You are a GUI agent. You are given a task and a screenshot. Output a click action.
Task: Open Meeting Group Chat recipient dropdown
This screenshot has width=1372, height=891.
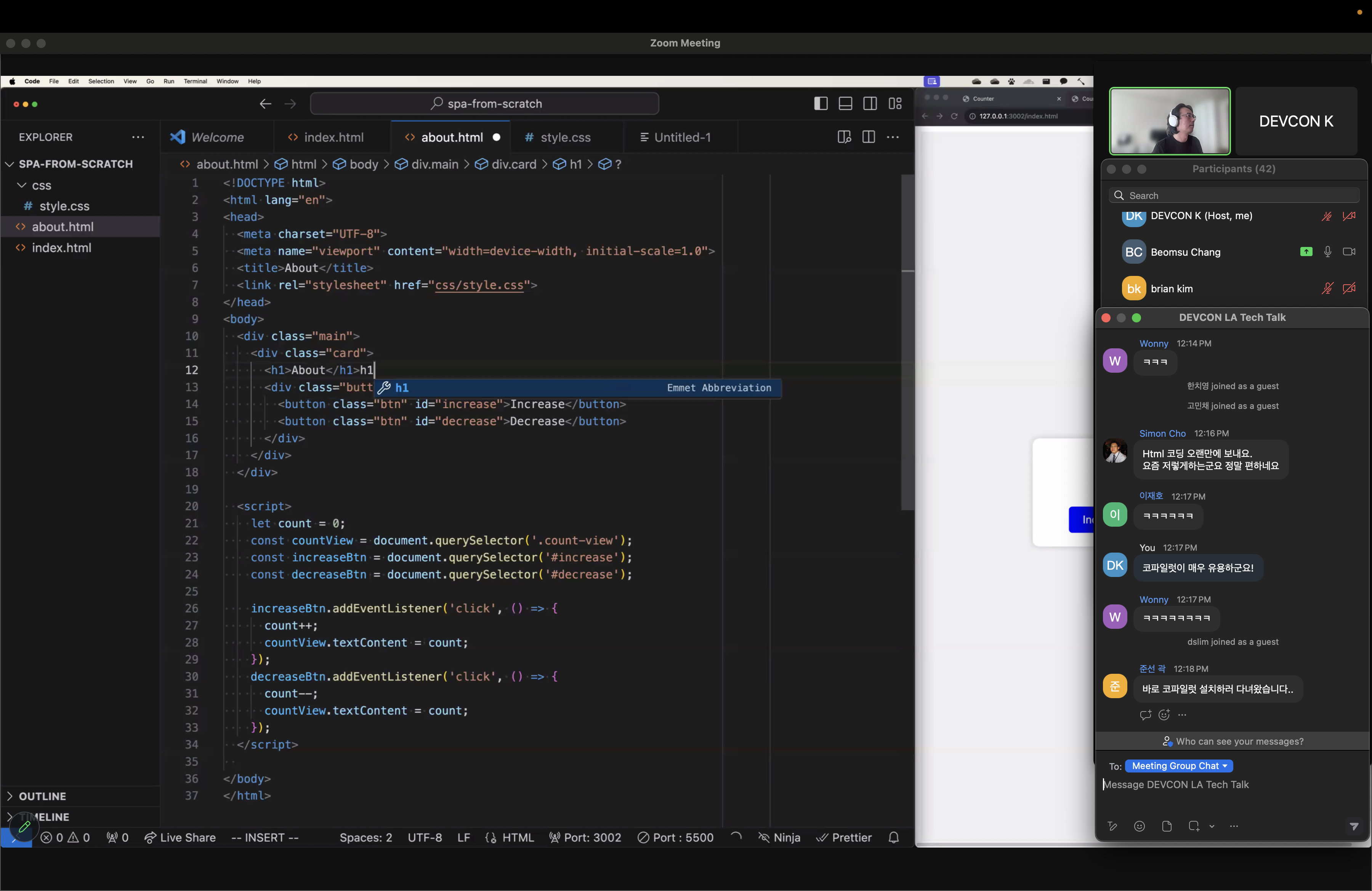(x=1178, y=766)
